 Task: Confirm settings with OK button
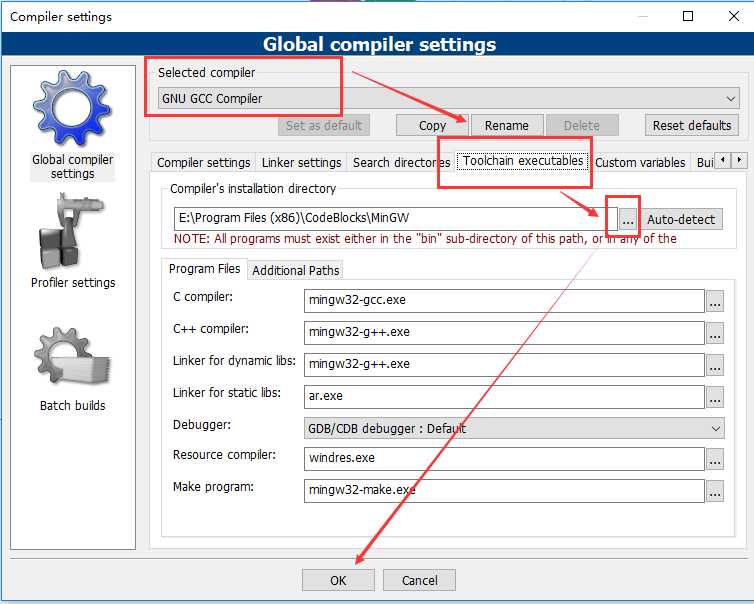pyautogui.click(x=338, y=580)
